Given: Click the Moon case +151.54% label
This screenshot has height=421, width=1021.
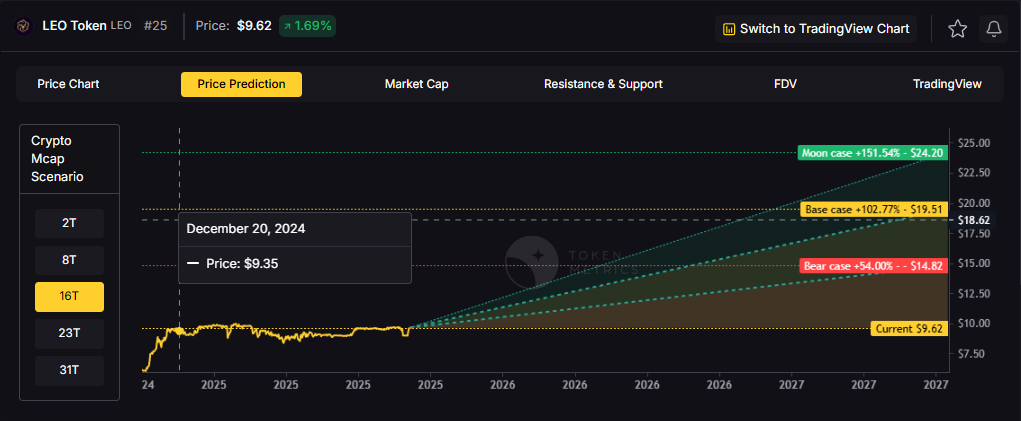Looking at the screenshot, I should [873, 153].
